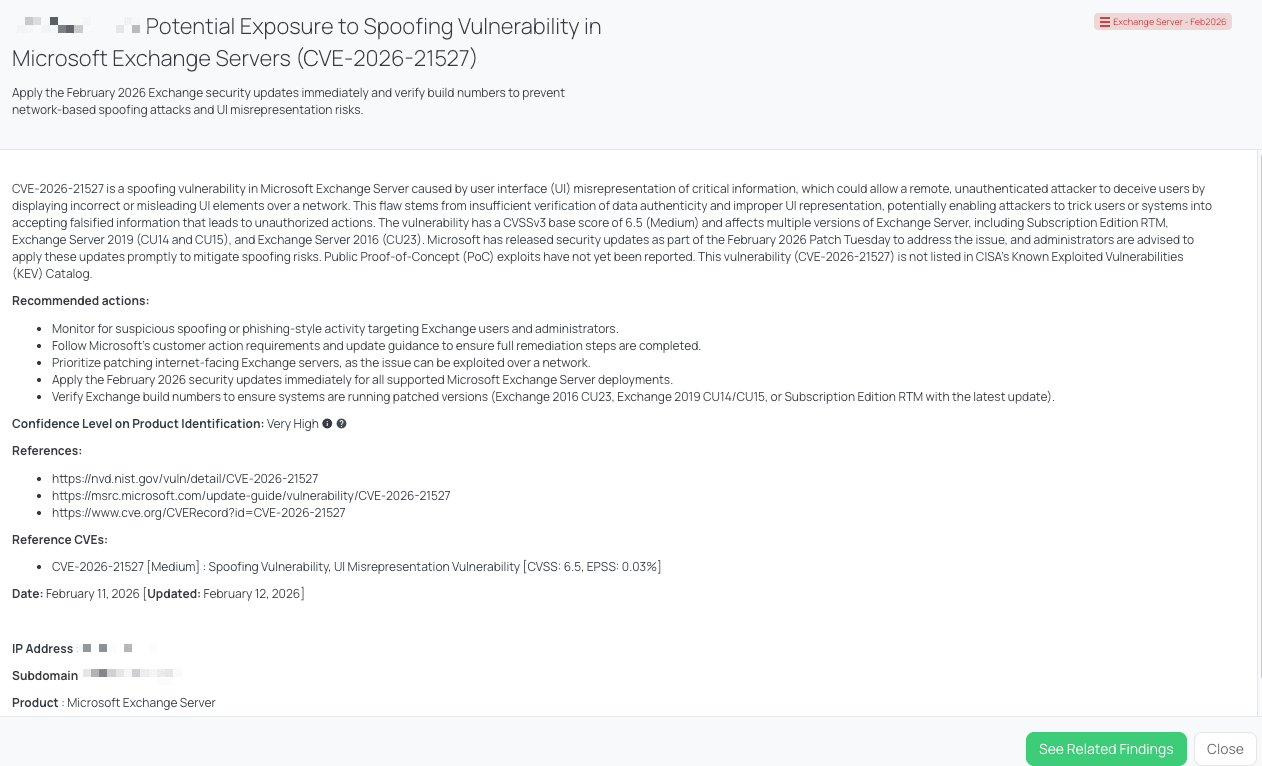Click the Very High confidence level label
The width and height of the screenshot is (1262, 766).
(294, 423)
